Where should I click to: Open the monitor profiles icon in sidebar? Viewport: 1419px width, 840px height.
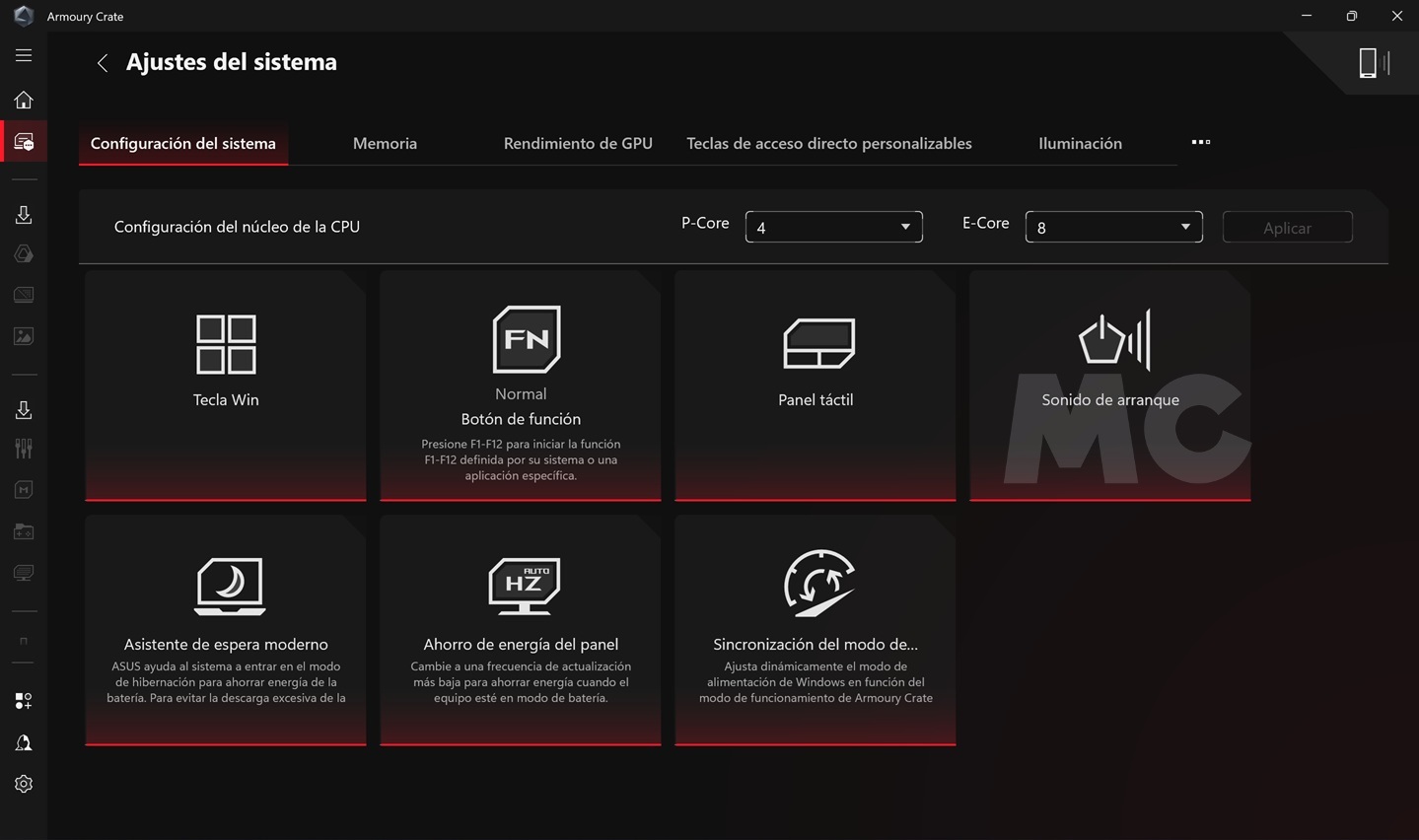(24, 573)
